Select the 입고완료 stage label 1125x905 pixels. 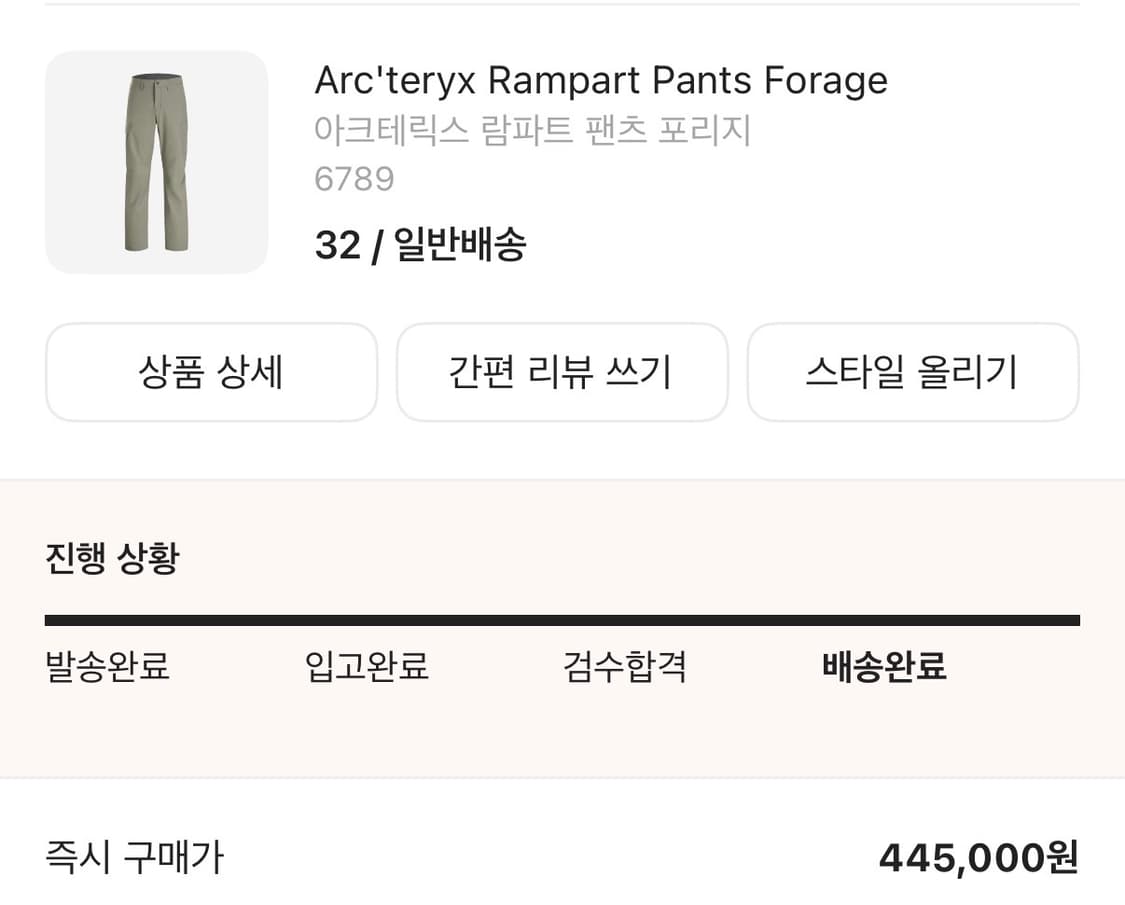coord(366,667)
